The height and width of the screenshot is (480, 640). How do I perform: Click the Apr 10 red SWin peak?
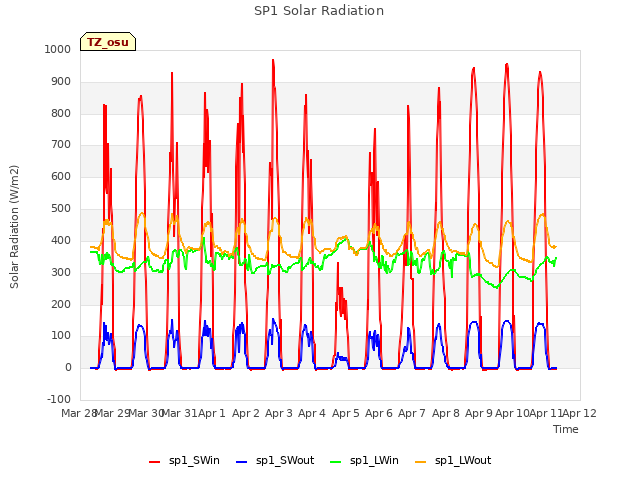507,64
